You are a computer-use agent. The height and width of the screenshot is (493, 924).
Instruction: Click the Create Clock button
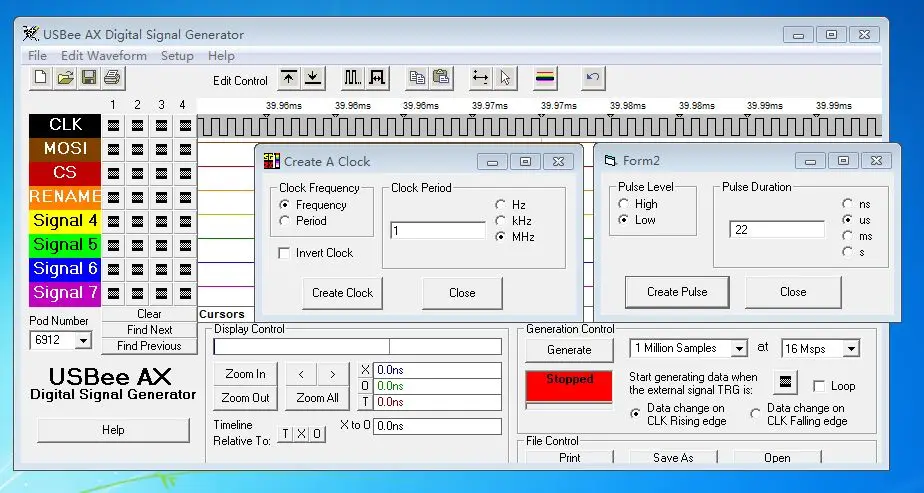tap(342, 293)
